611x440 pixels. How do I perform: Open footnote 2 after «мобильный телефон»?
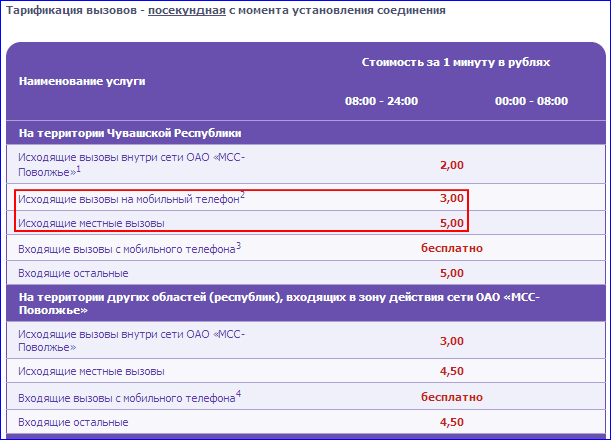coord(242,195)
